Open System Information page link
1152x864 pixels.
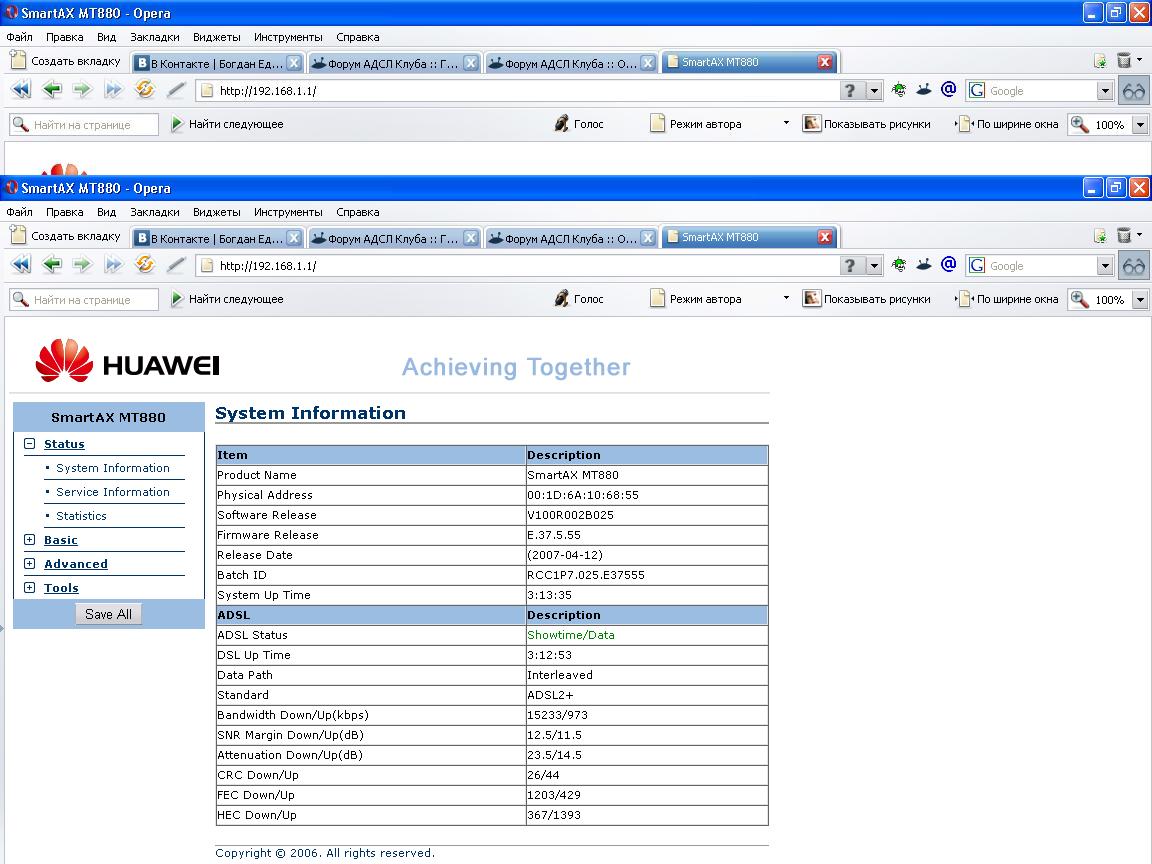pos(112,468)
